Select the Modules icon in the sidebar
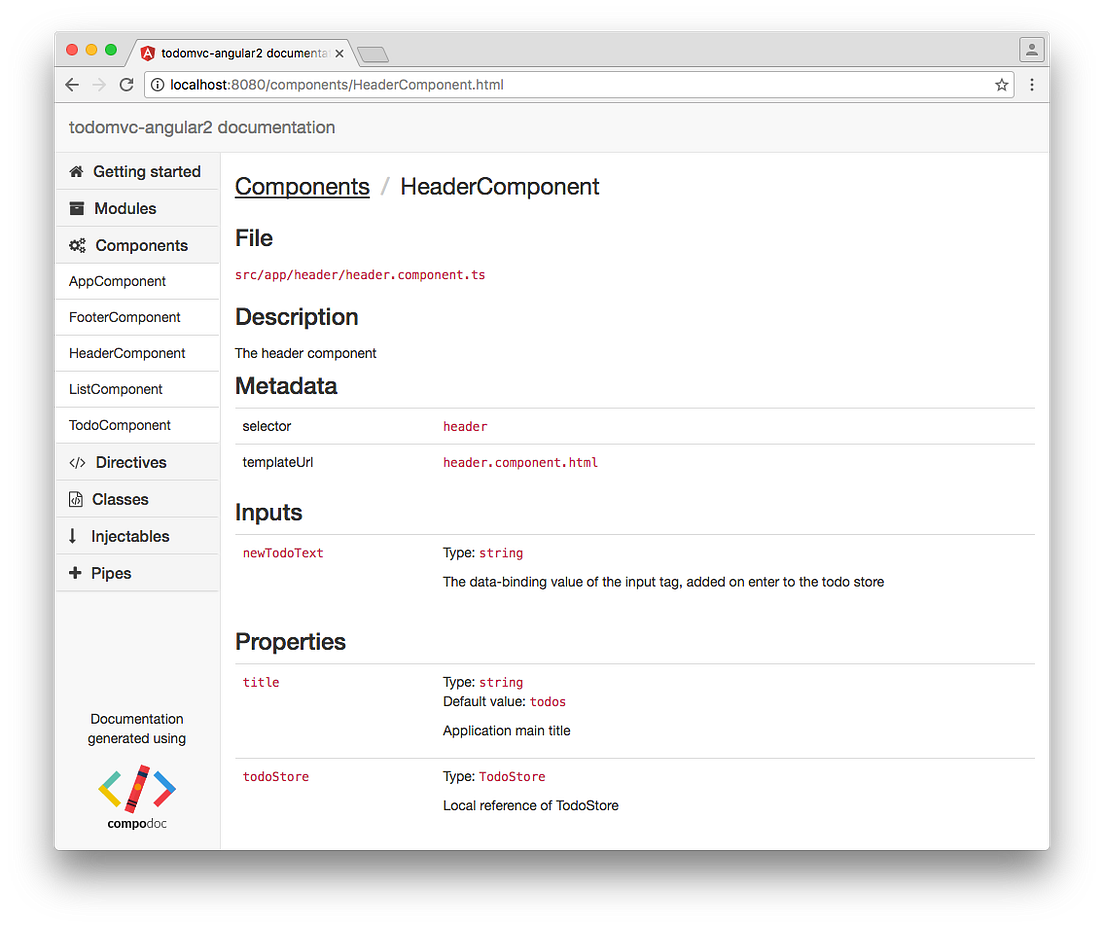The width and height of the screenshot is (1104, 928). (76, 208)
